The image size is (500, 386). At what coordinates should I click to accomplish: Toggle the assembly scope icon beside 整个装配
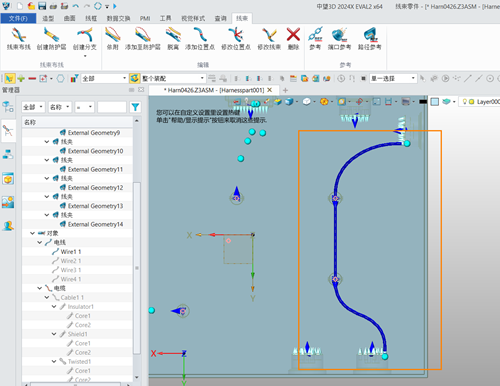135,79
